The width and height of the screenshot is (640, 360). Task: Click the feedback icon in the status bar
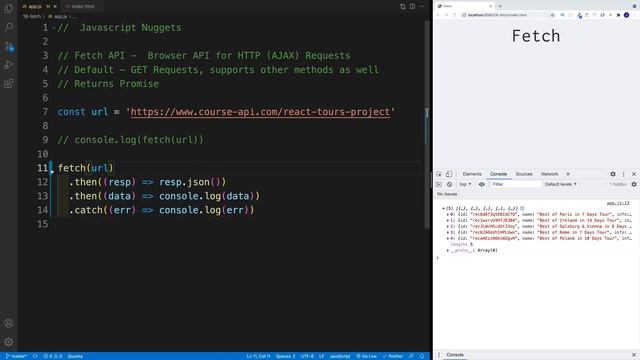coord(411,356)
